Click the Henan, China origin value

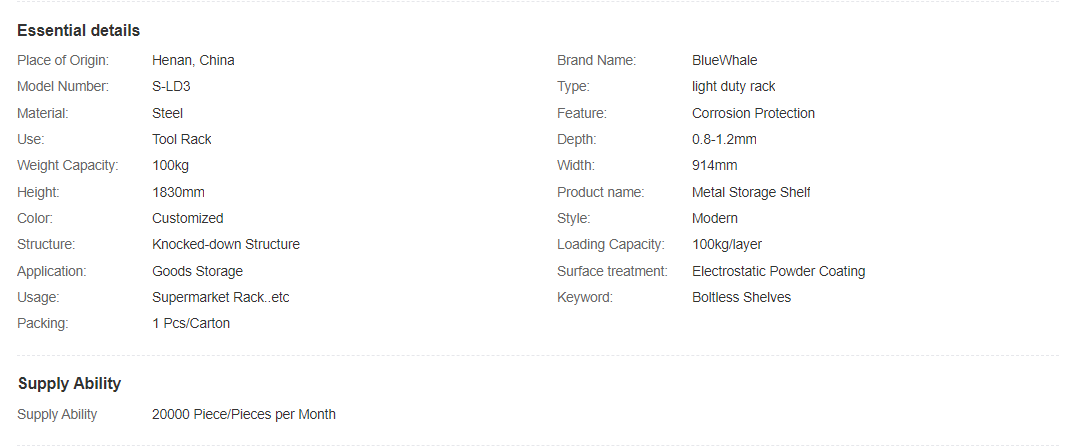click(193, 60)
